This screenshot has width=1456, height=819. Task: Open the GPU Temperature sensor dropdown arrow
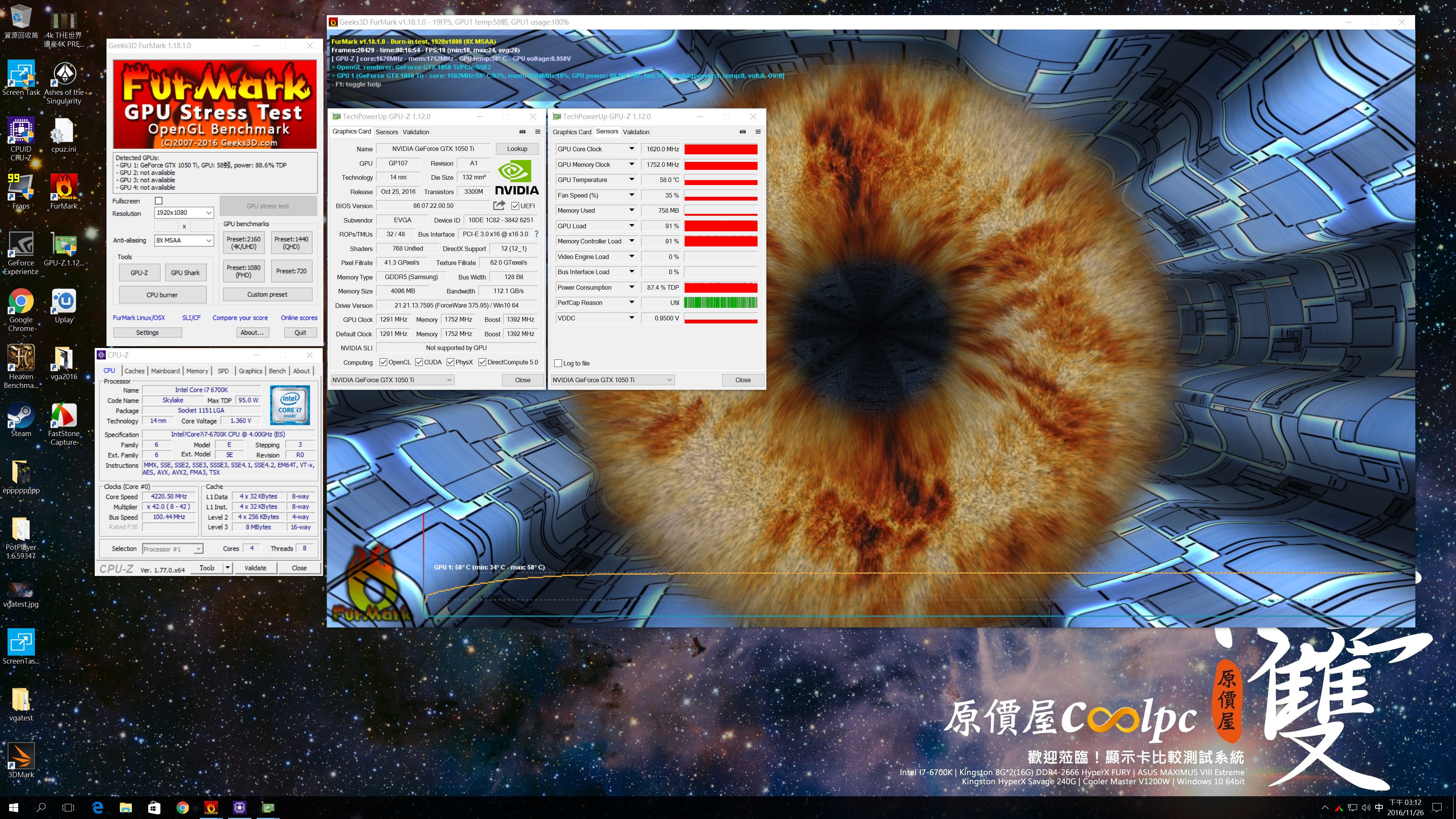click(x=631, y=180)
